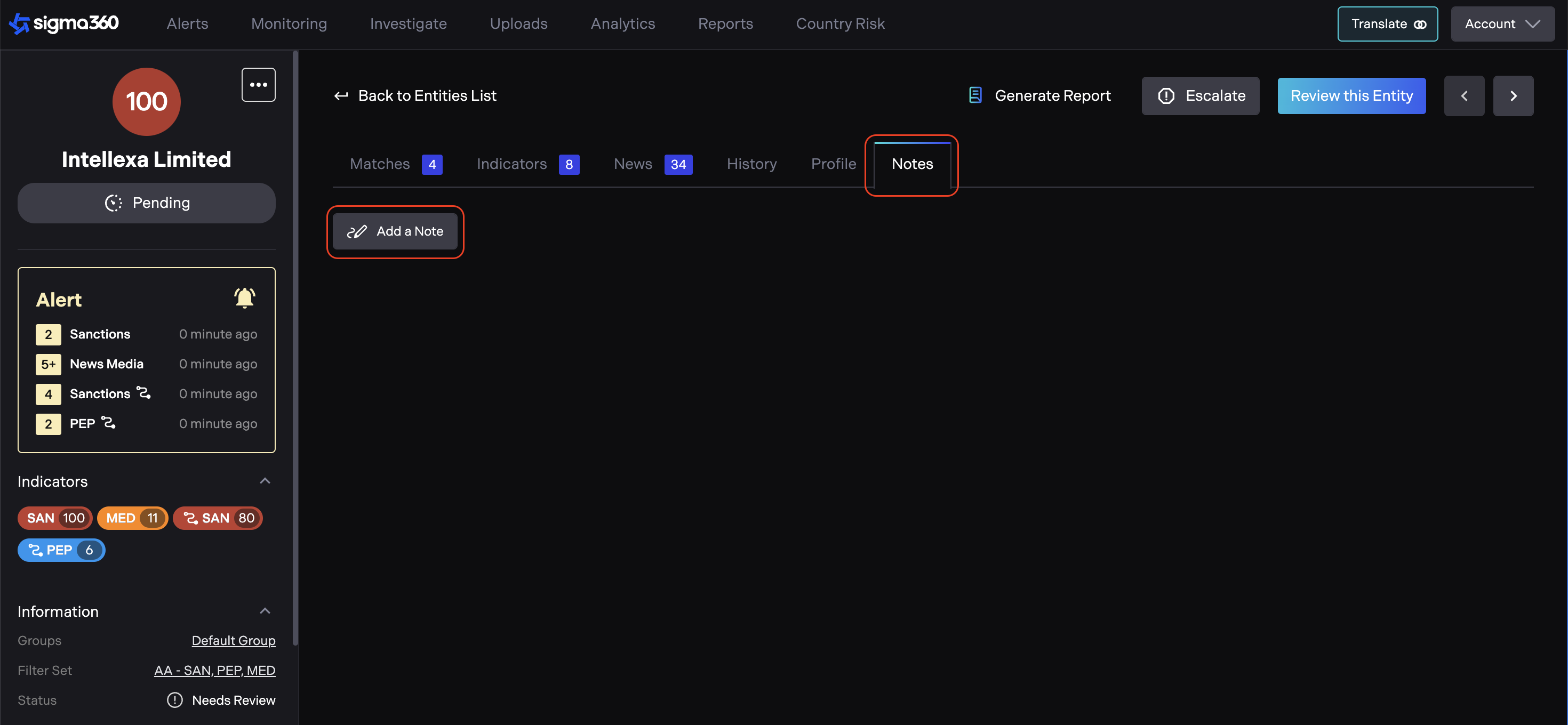The height and width of the screenshot is (725, 1568).
Task: Collapse the Information section
Action: (265, 611)
